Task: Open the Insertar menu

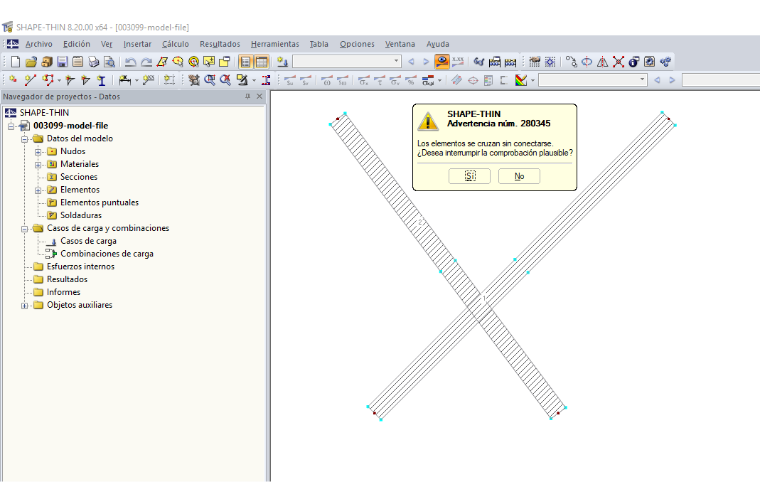Action: (x=137, y=44)
